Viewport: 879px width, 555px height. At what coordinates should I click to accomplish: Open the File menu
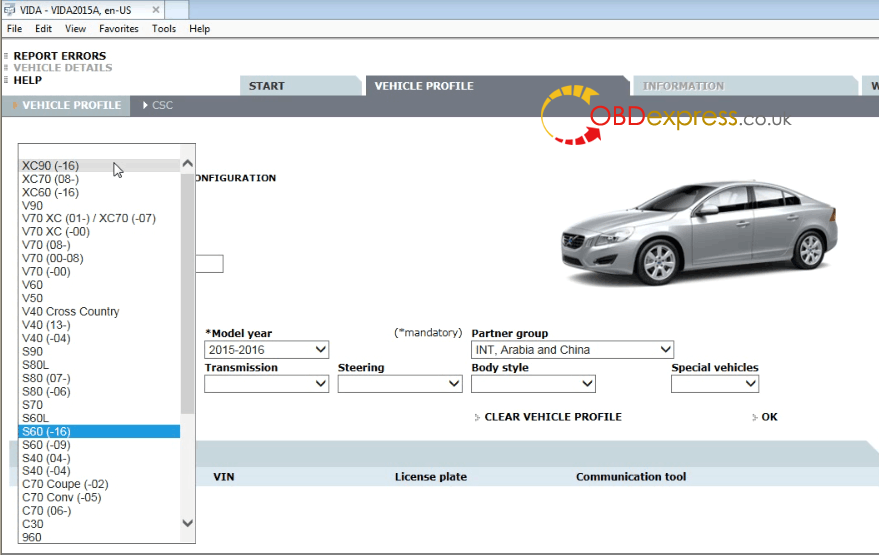[x=15, y=29]
